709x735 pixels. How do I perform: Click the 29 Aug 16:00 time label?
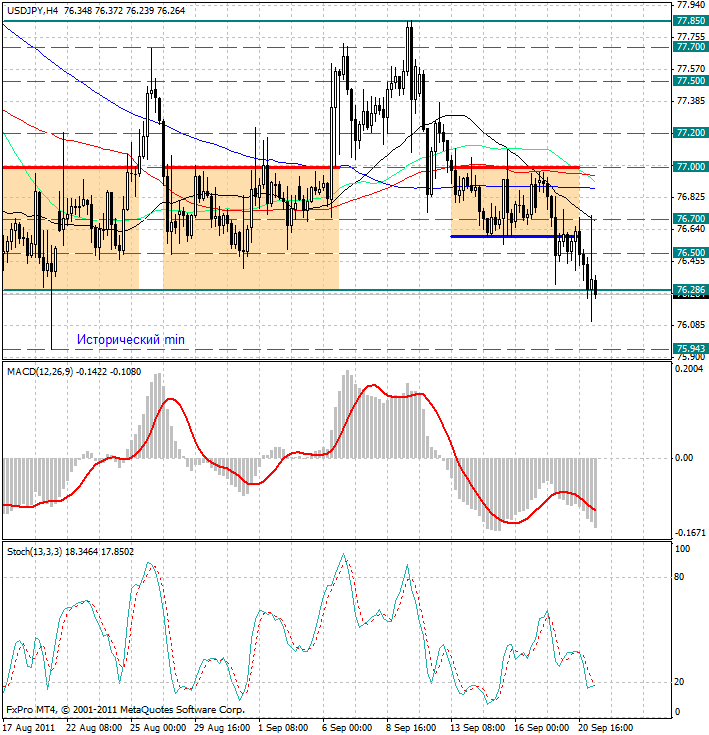(223, 728)
